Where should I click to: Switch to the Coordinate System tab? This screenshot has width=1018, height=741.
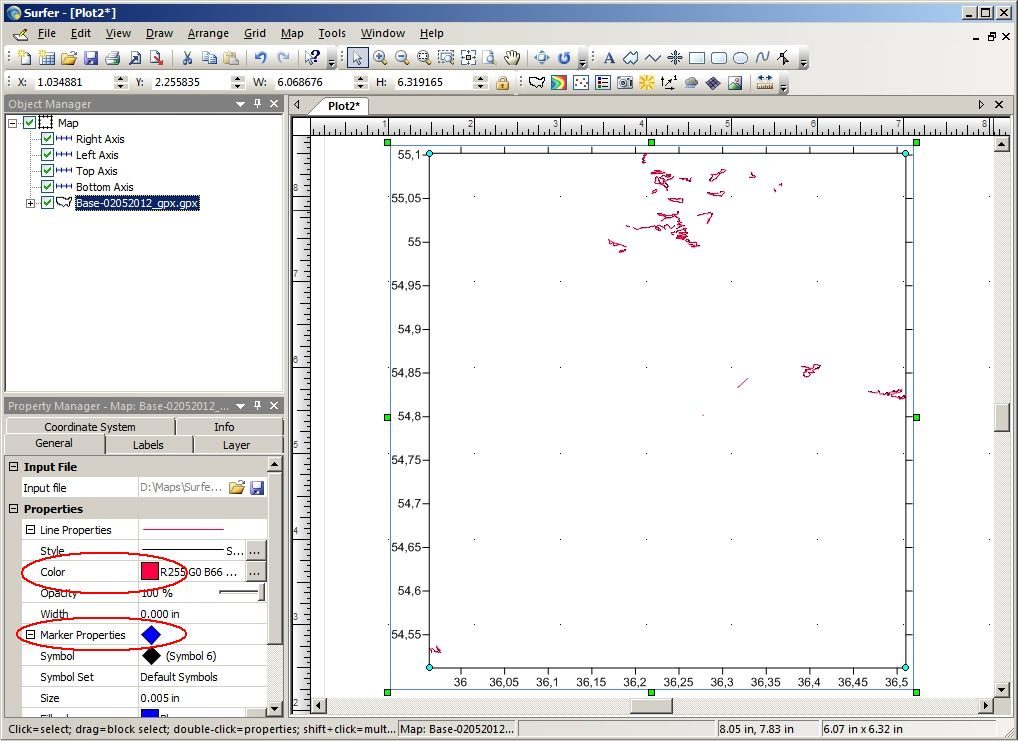(x=90, y=427)
